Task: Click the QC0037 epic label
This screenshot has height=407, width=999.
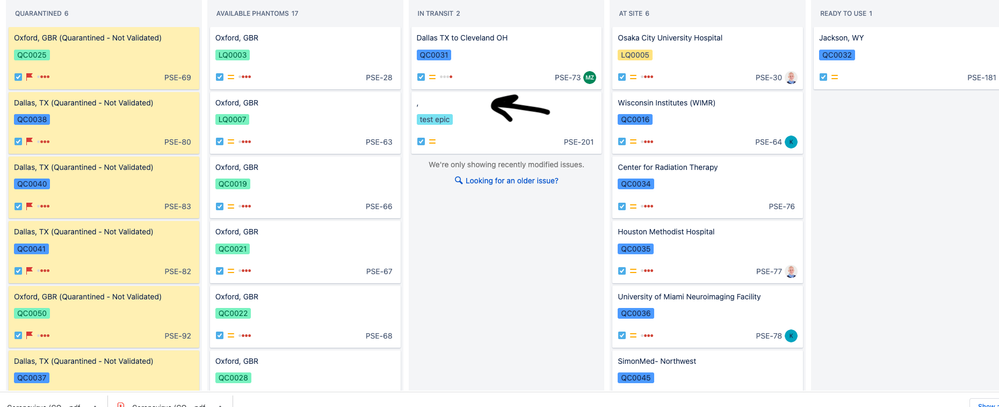Action: [32, 378]
